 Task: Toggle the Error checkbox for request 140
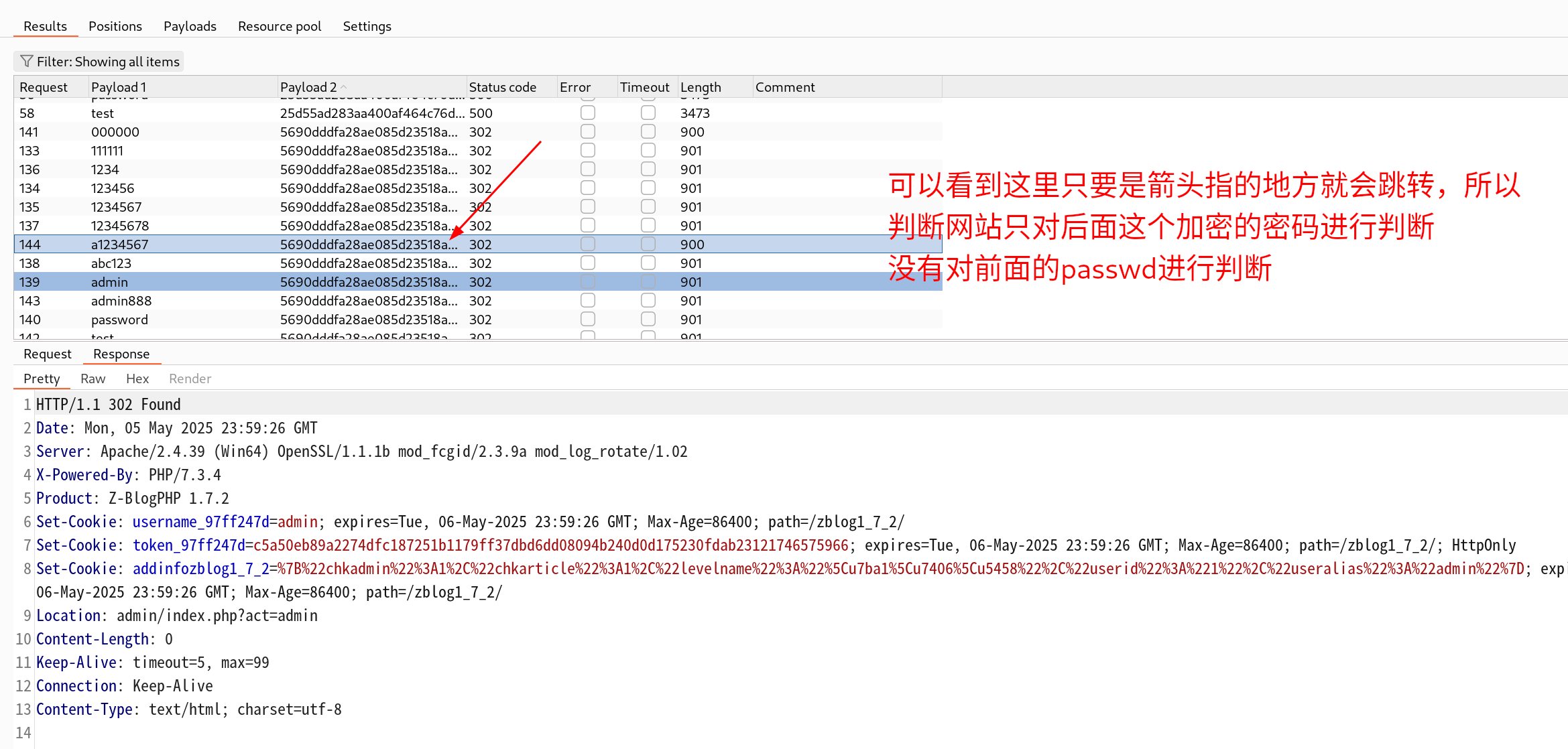tap(588, 320)
